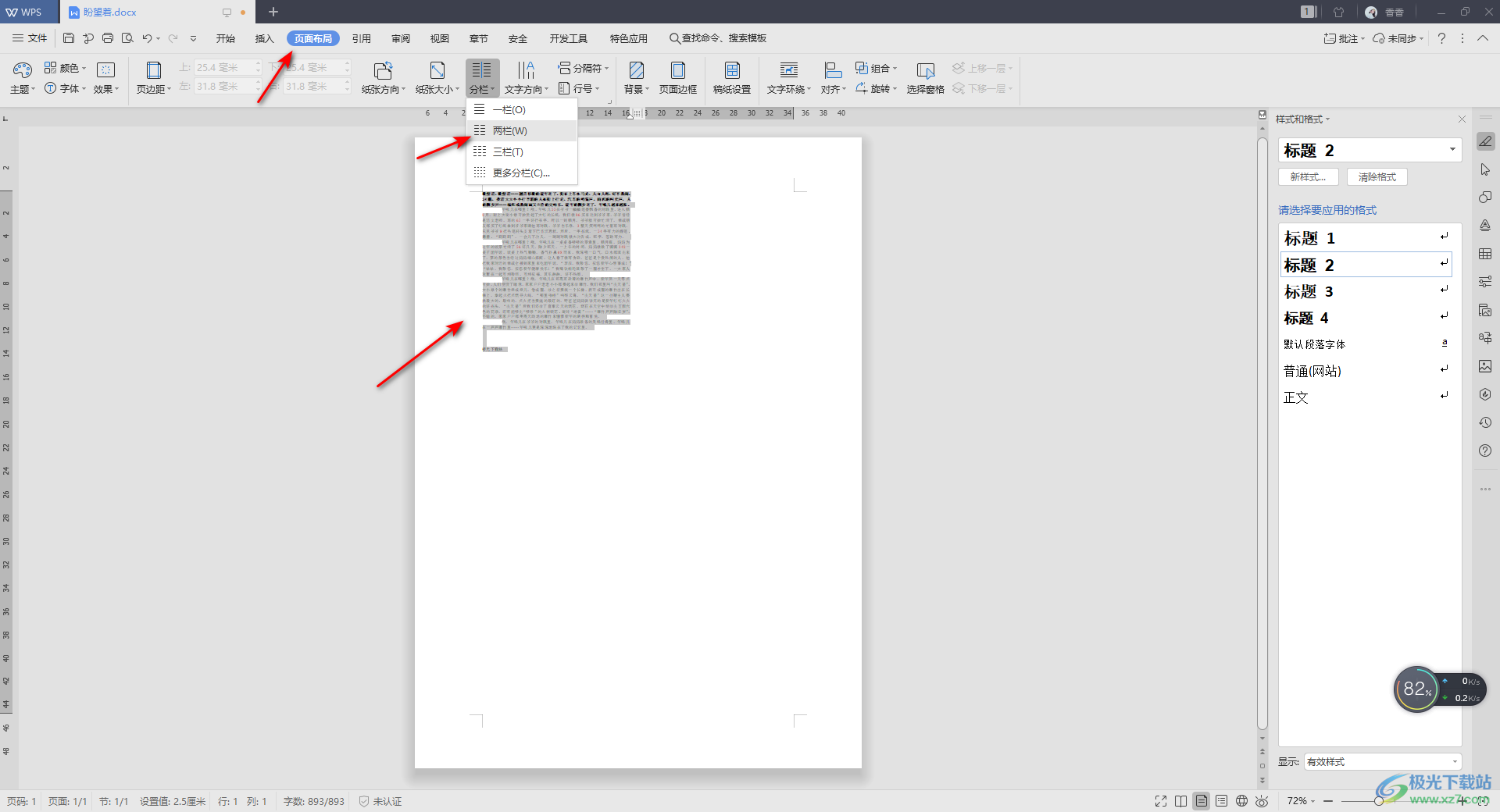Apply the 普通(网站) style

coord(1366,371)
